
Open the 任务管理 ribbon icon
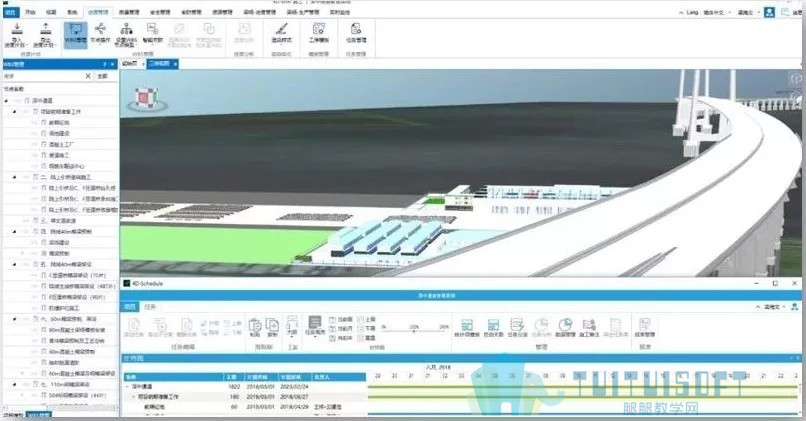point(356,29)
